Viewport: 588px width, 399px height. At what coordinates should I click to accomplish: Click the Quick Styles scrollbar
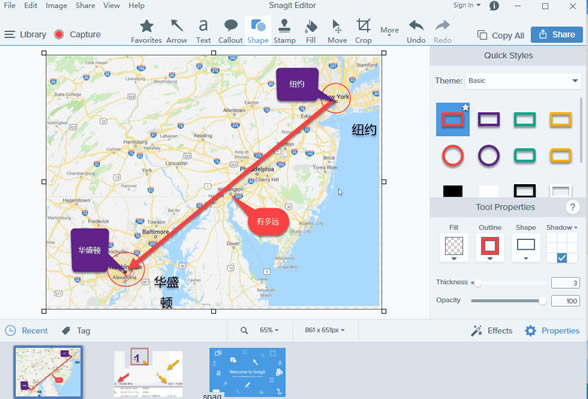(581, 130)
